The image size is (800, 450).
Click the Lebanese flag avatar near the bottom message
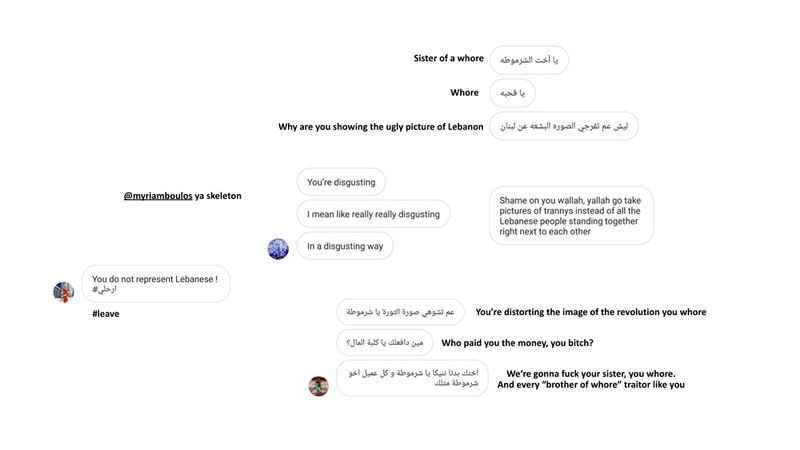pos(319,385)
